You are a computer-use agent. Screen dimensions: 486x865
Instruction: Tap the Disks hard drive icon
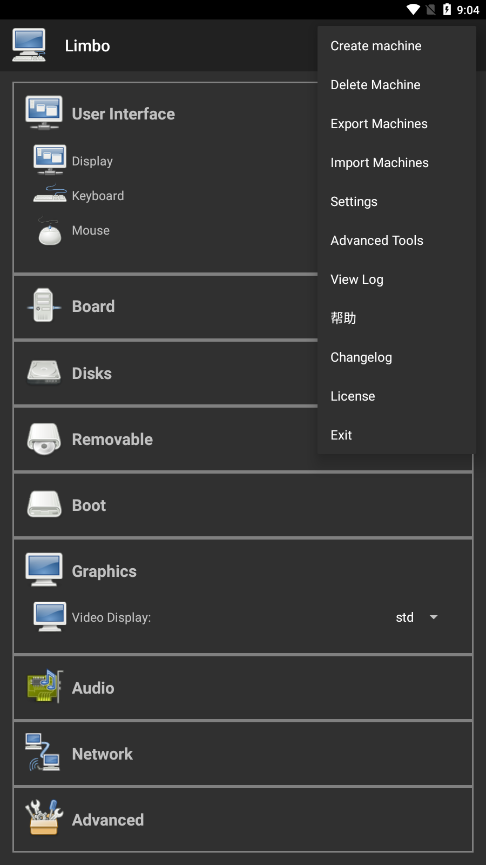44,373
